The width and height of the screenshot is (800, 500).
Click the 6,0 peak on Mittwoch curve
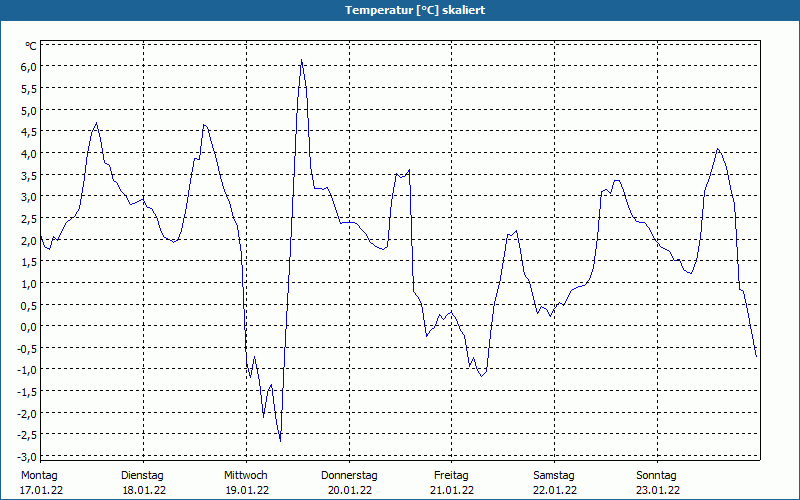click(x=302, y=60)
